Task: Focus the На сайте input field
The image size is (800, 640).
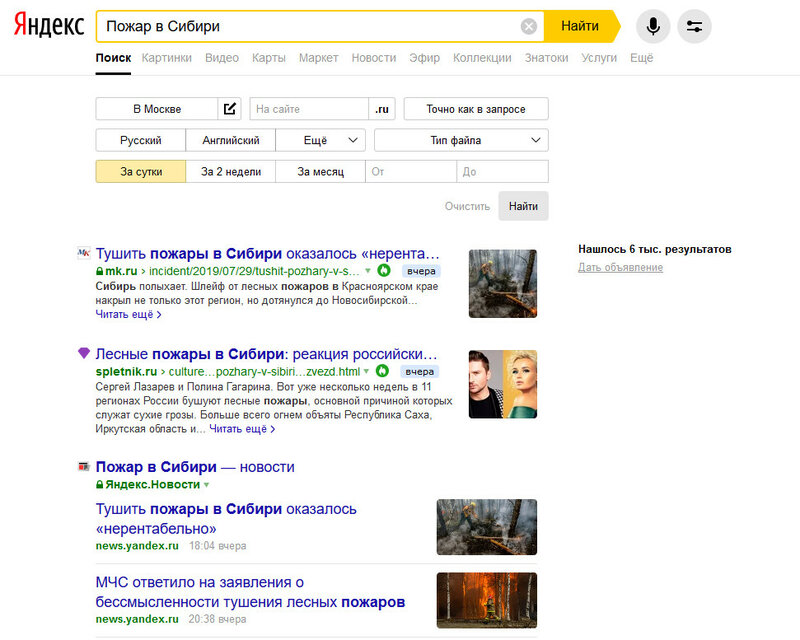Action: (309, 109)
